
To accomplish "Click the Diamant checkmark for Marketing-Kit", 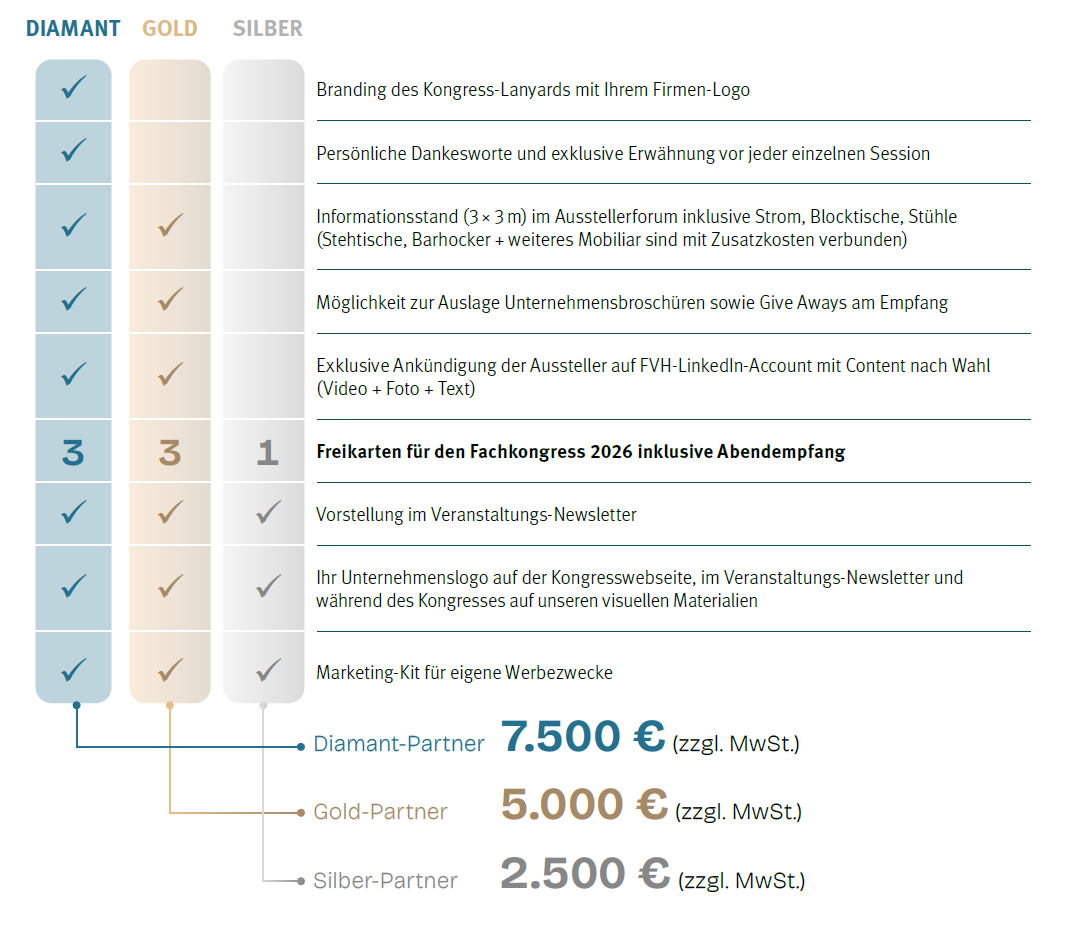I will pyautogui.click(x=73, y=669).
